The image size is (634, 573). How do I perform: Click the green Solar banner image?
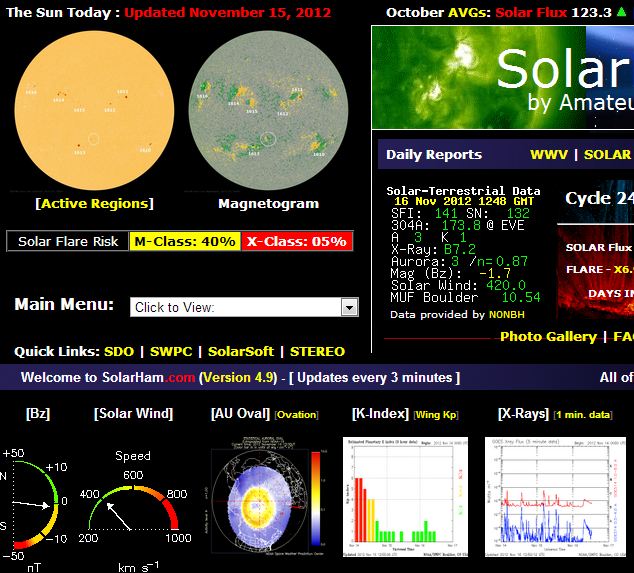point(503,77)
